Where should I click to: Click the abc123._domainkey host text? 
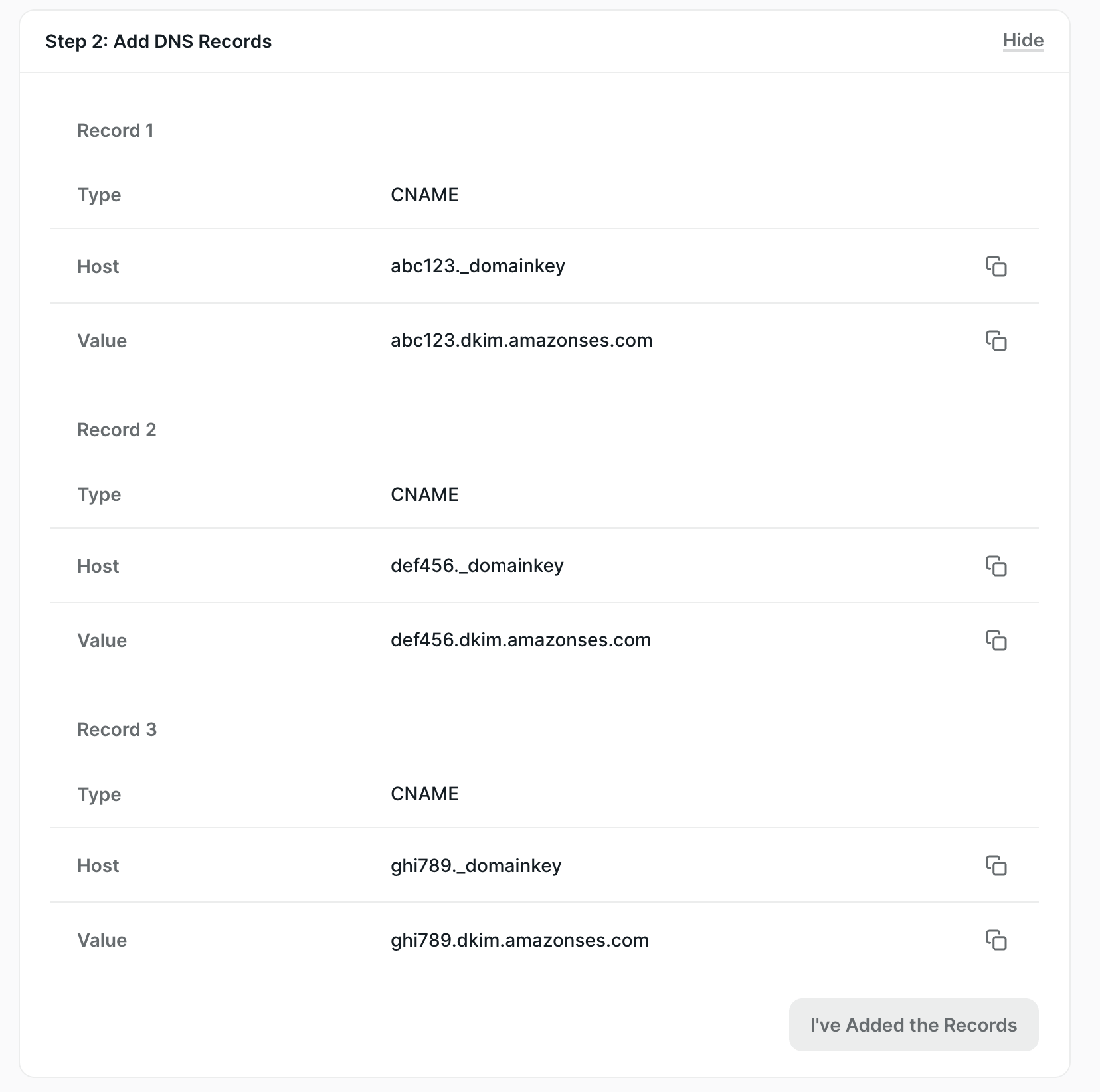coord(478,266)
